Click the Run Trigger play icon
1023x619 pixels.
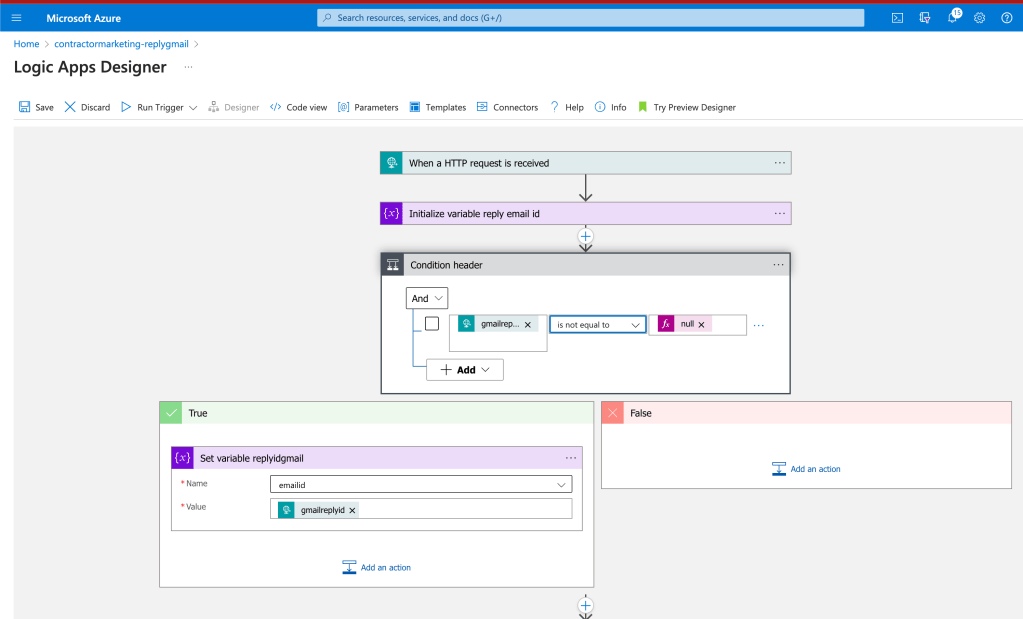tap(126, 107)
